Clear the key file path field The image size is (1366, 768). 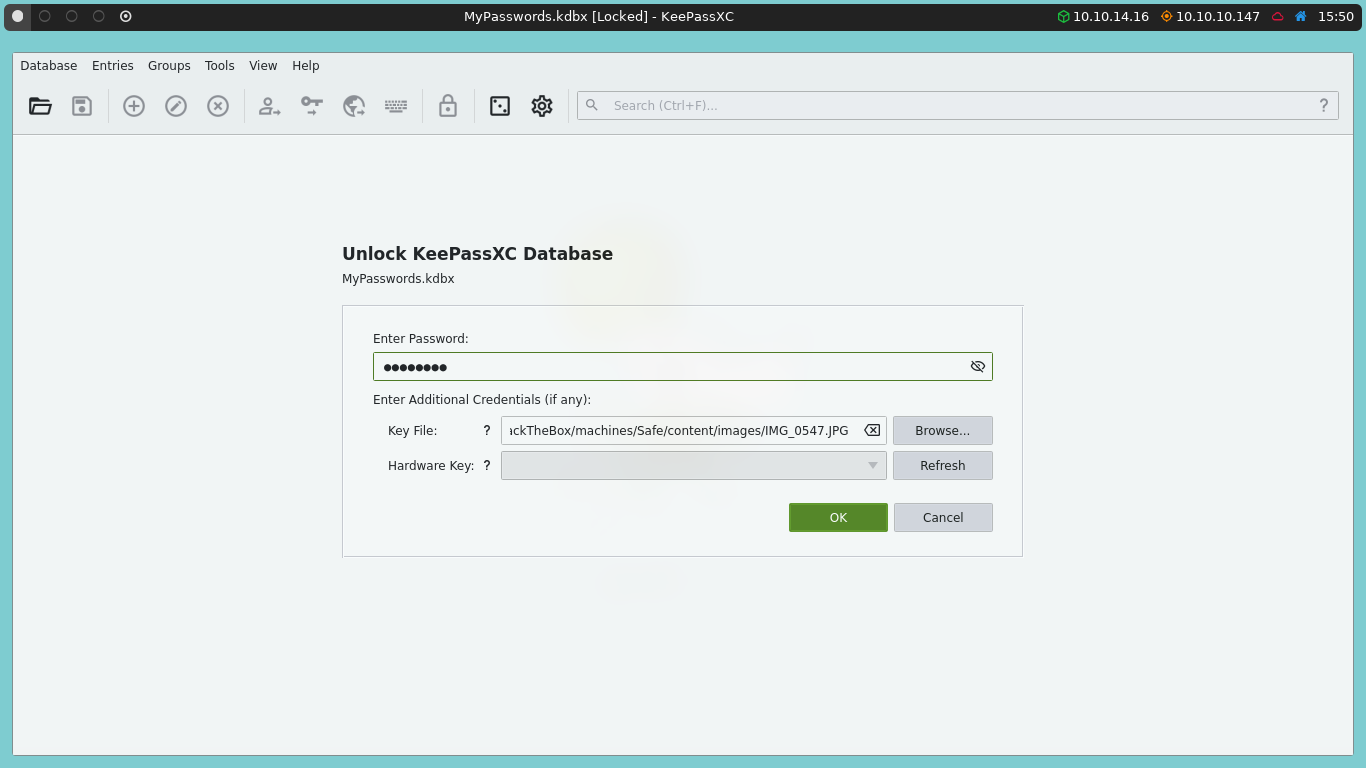[x=872, y=431]
